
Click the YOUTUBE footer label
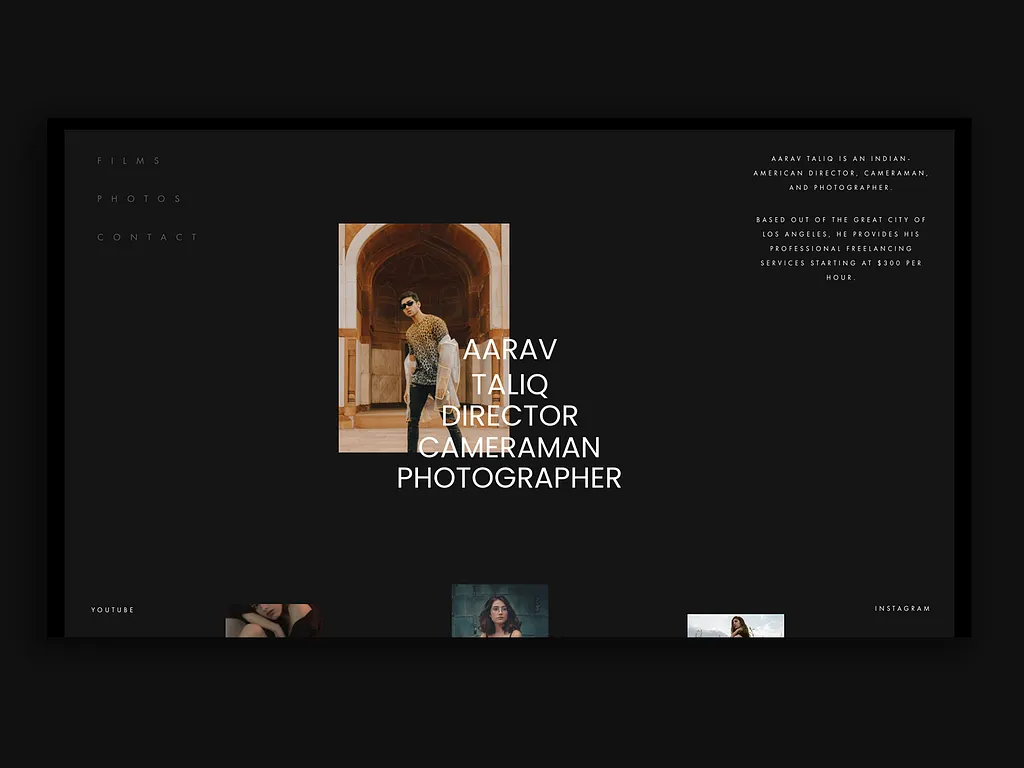click(112, 609)
